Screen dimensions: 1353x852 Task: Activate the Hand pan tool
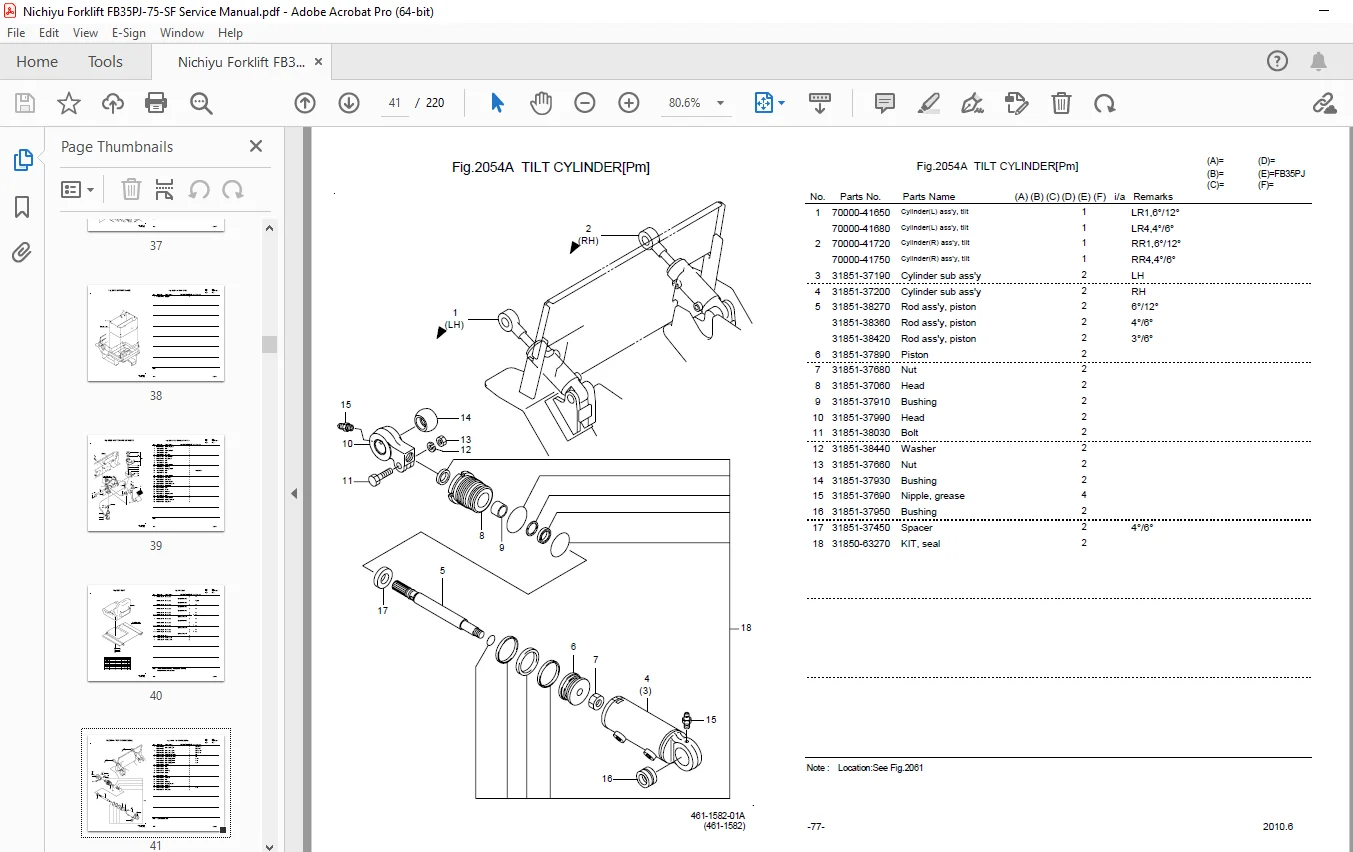541,103
